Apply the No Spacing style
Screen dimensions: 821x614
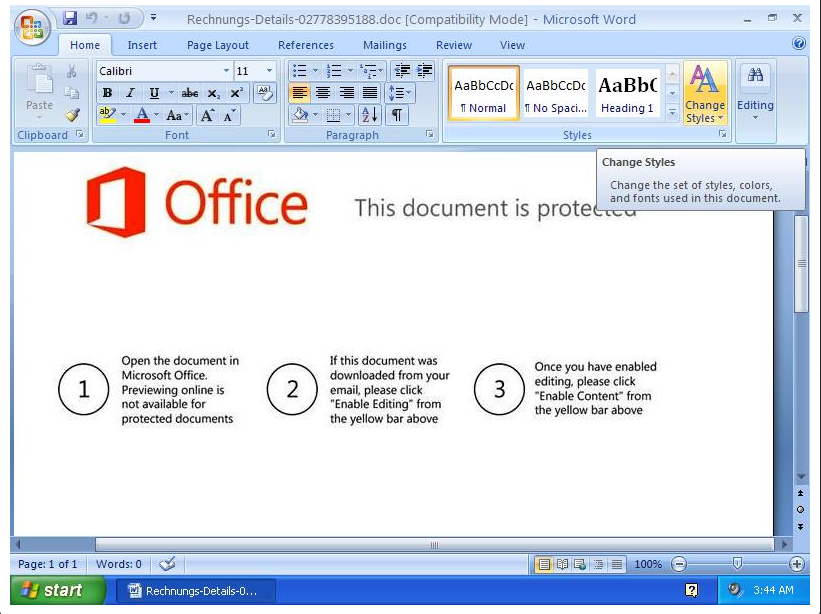coord(556,94)
